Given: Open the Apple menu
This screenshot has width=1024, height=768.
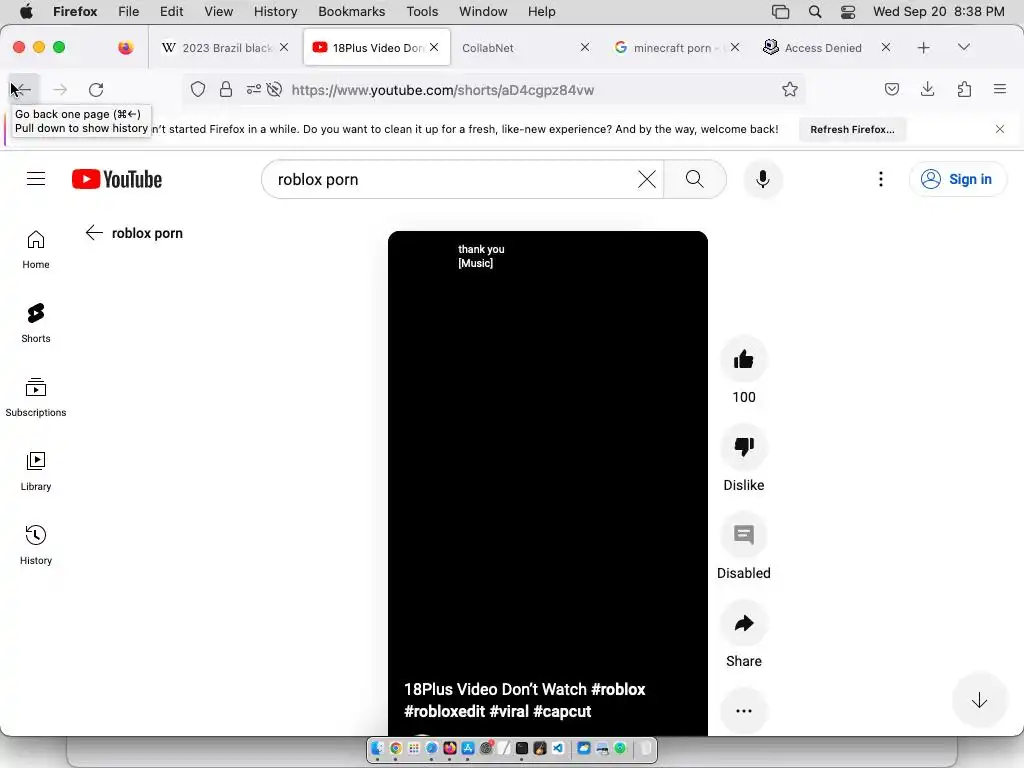Looking at the screenshot, I should click(x=26, y=11).
